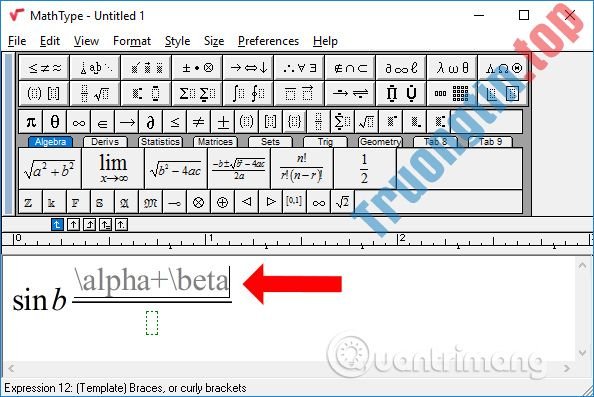
Task: Open the logical symbols palette (∴ ∀ ∃)
Action: (299, 68)
